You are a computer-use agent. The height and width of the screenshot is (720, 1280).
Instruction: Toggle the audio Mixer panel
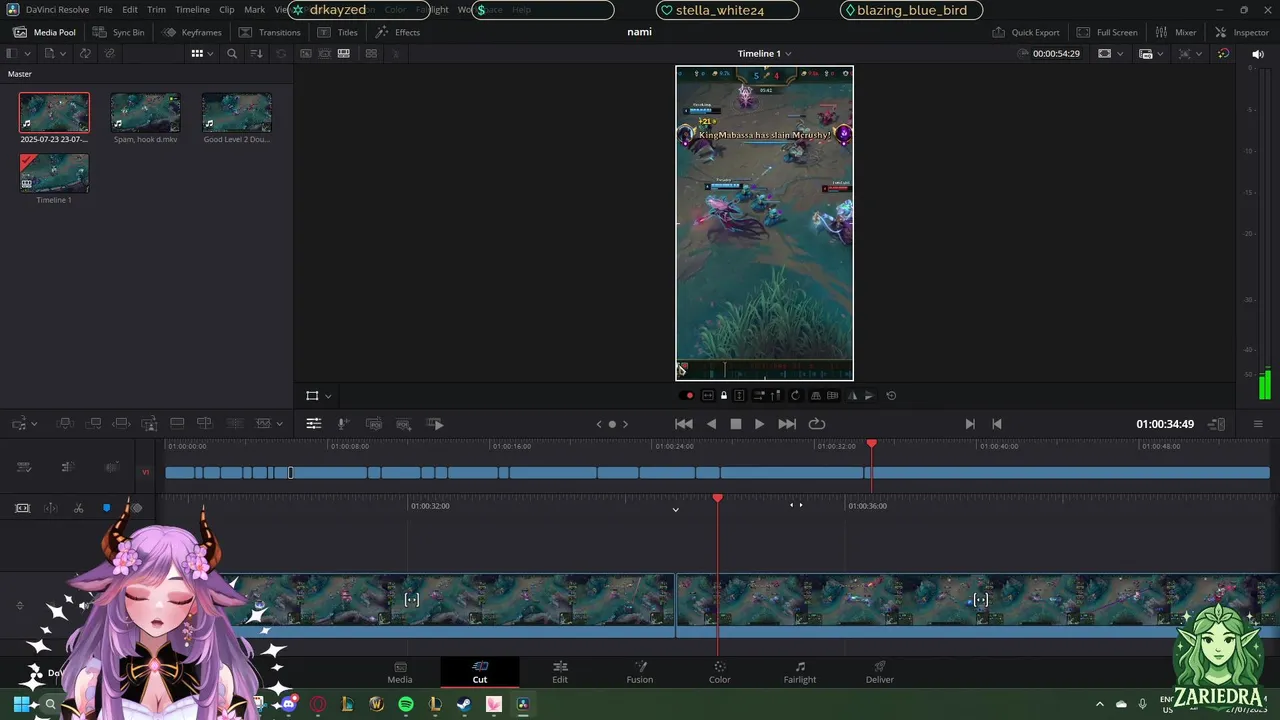pyautogui.click(x=1175, y=32)
